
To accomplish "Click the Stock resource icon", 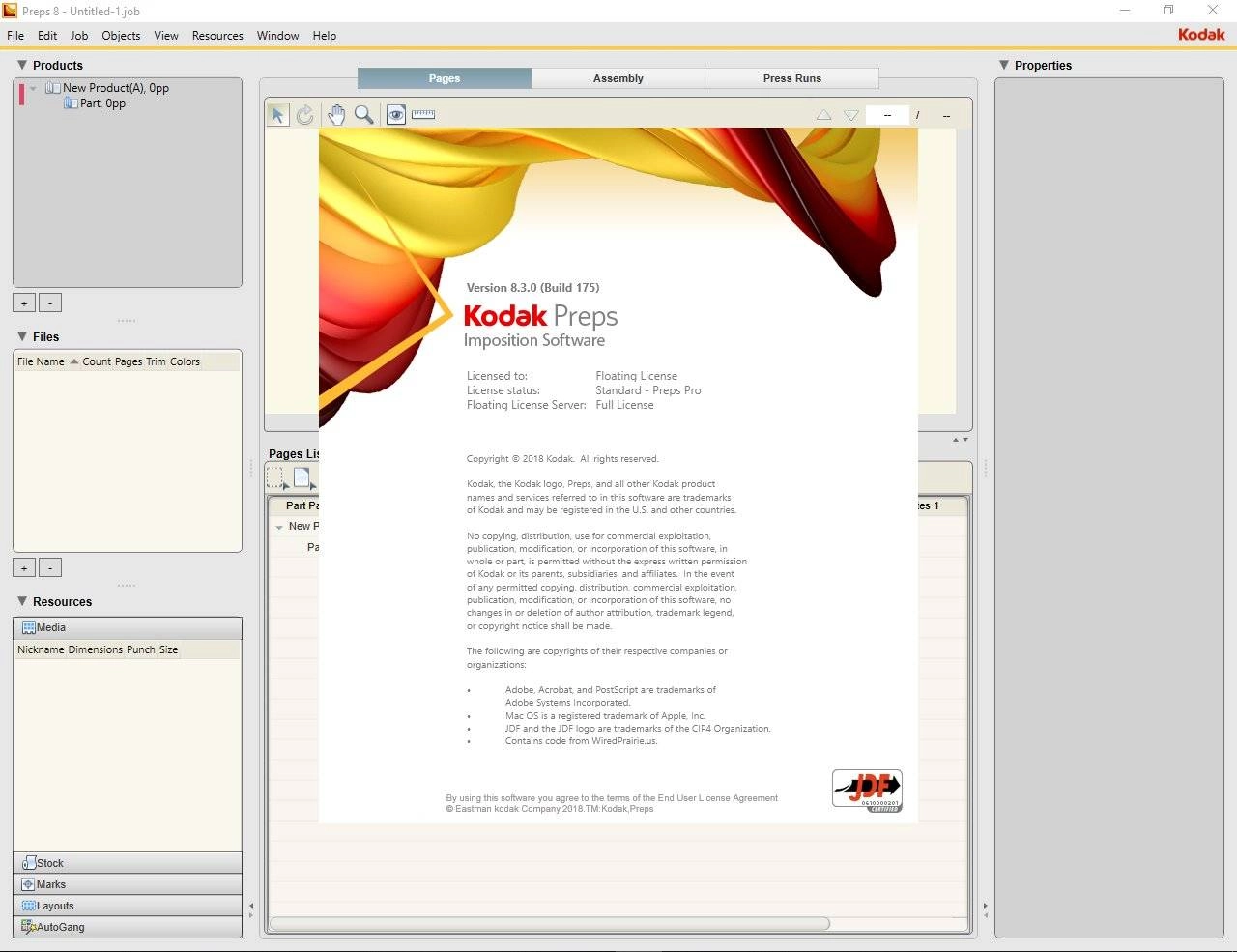I will click(x=29, y=863).
